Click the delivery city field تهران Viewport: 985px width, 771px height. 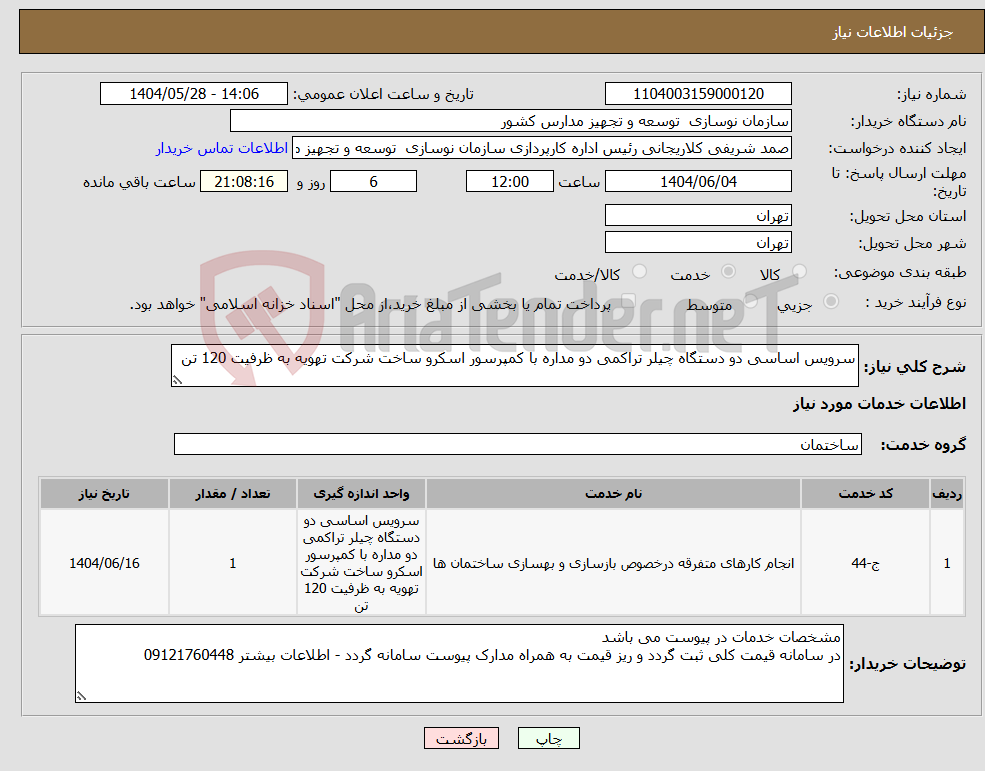[698, 243]
